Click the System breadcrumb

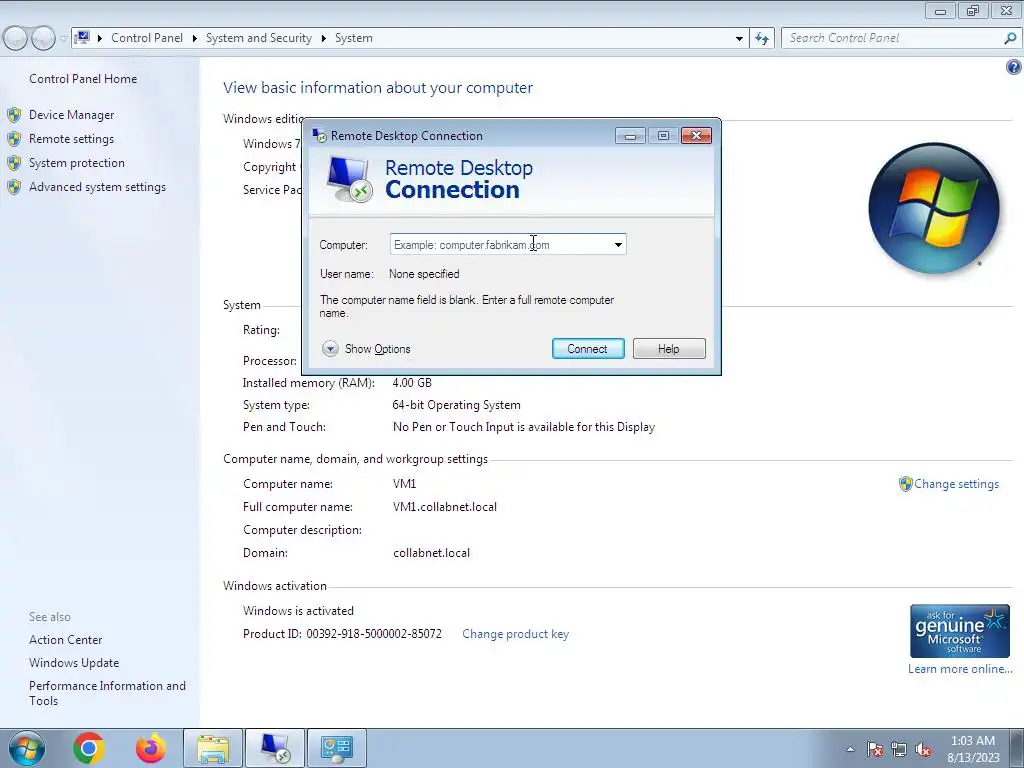(x=354, y=38)
